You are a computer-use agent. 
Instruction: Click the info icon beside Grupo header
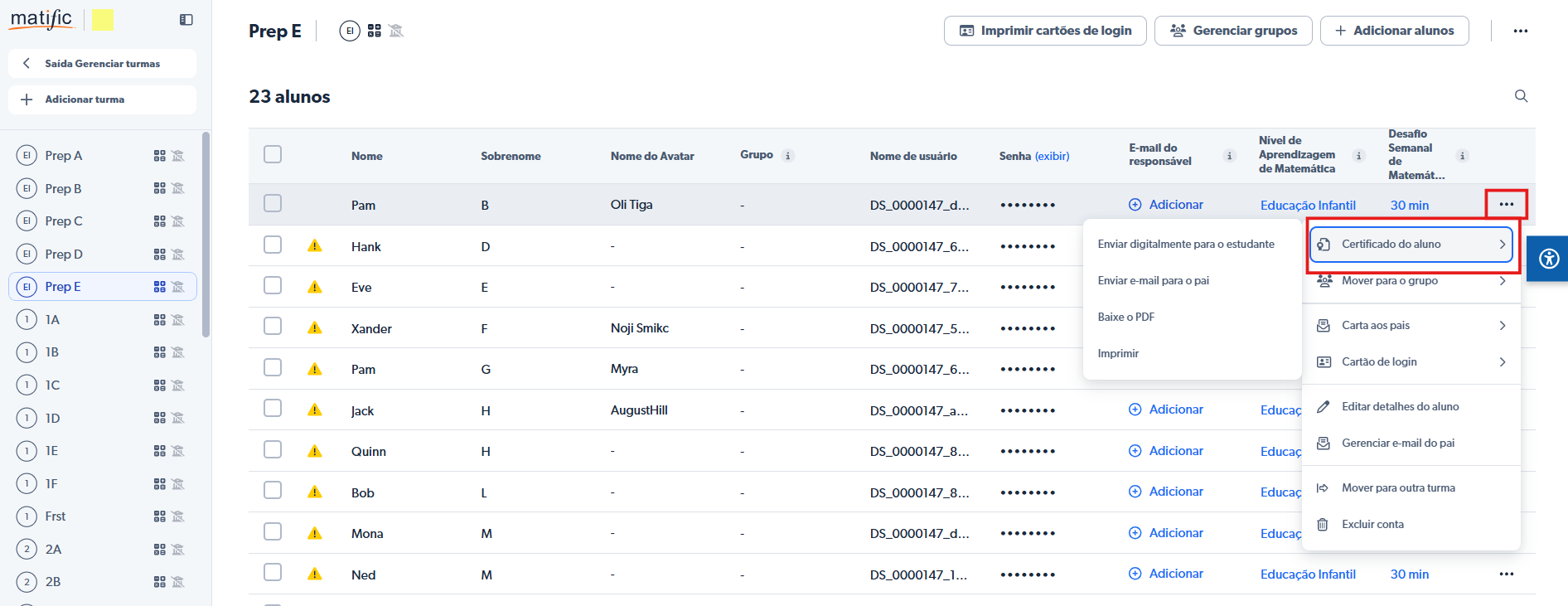point(788,156)
